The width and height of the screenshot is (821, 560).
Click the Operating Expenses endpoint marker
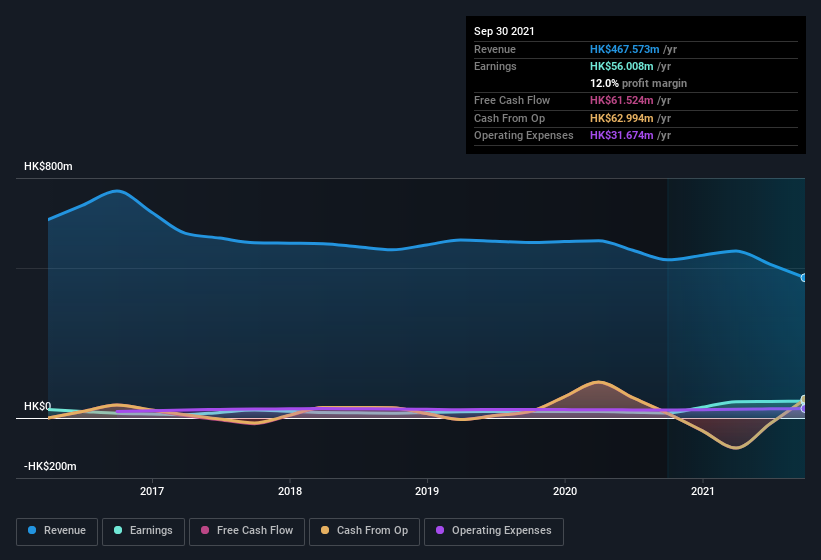804,408
